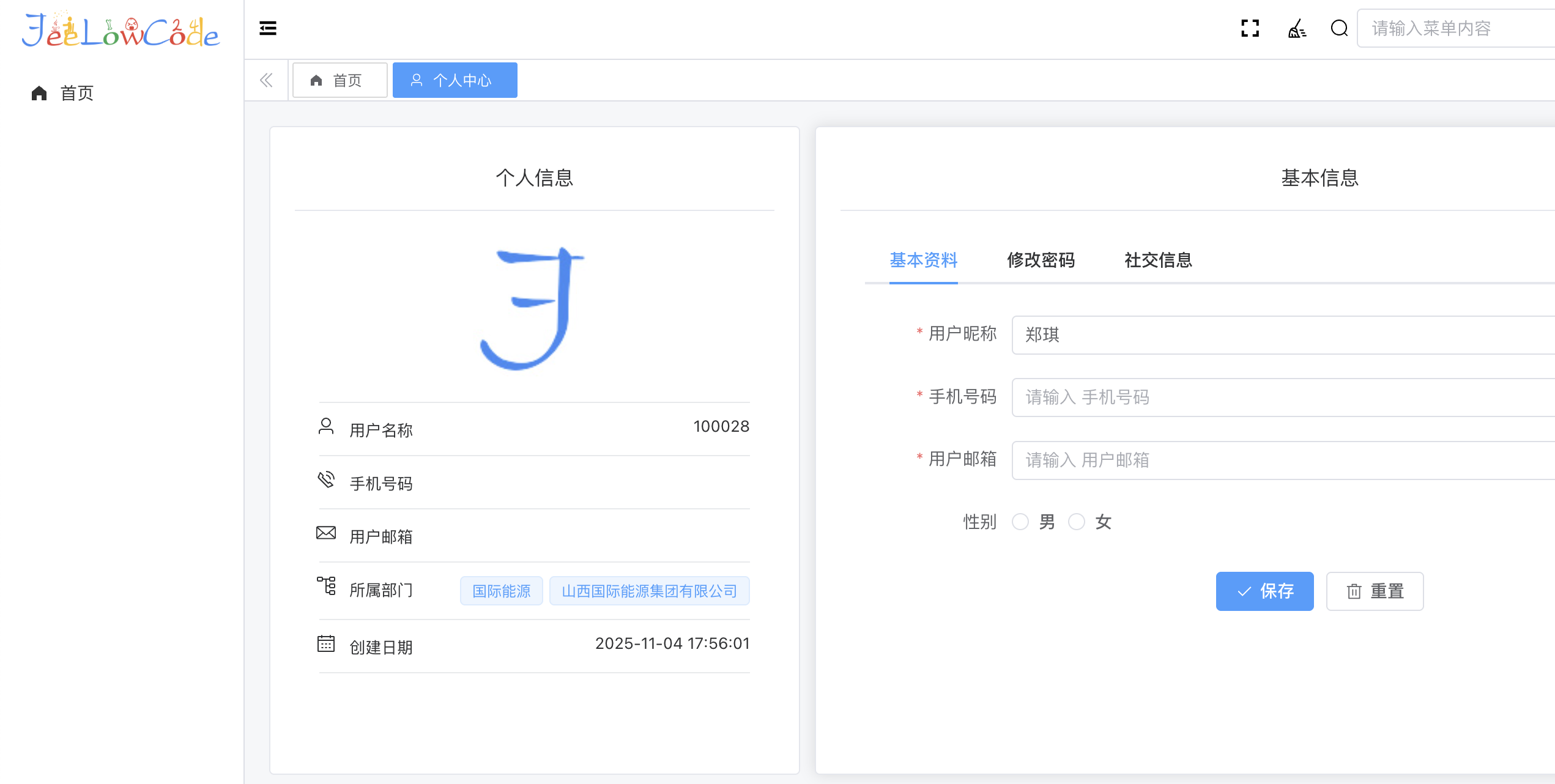Viewport: 1555px width, 784px height.
Task: Open the 社交信息 tab
Action: 1158,260
